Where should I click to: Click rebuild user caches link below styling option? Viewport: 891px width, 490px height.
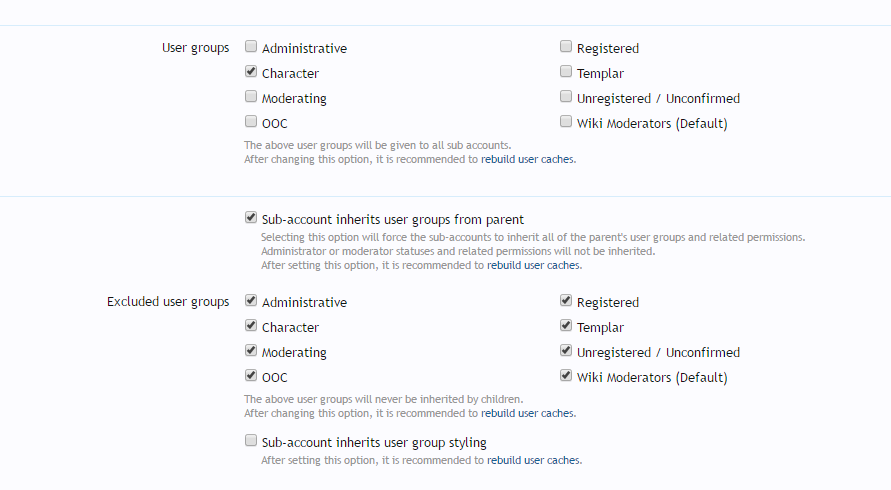click(x=533, y=460)
